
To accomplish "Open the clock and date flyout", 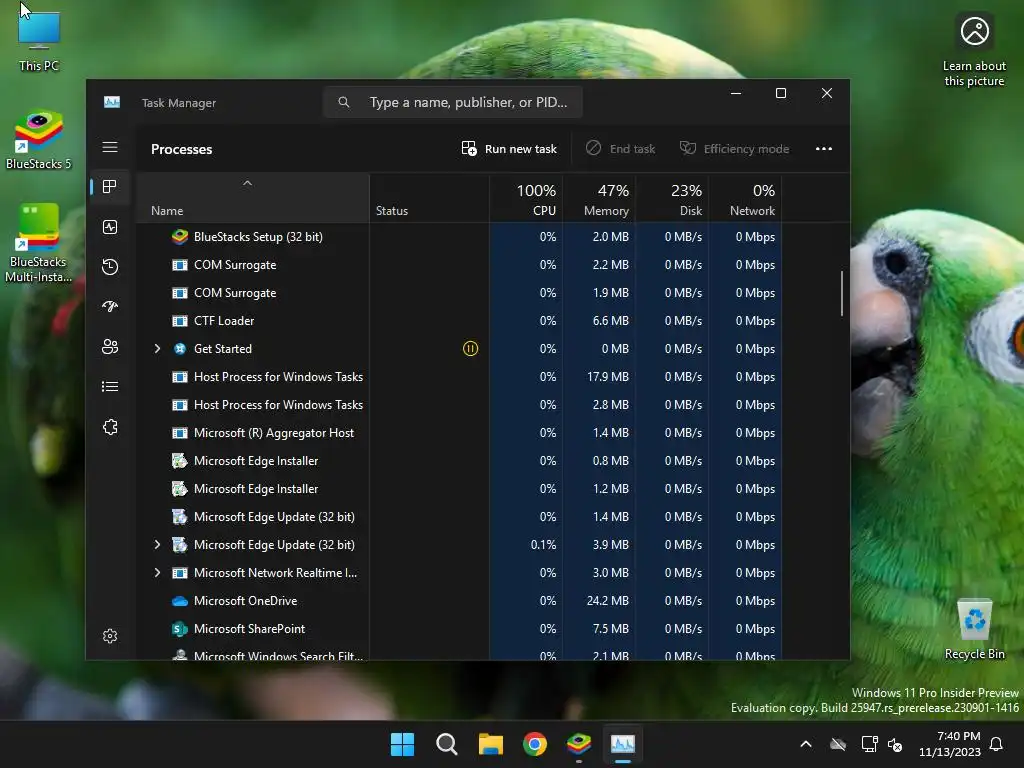I will (950, 744).
